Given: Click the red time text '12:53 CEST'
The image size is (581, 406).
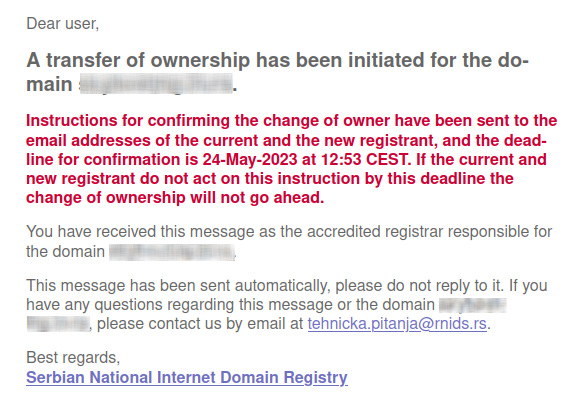Looking at the screenshot, I should pos(364,160).
